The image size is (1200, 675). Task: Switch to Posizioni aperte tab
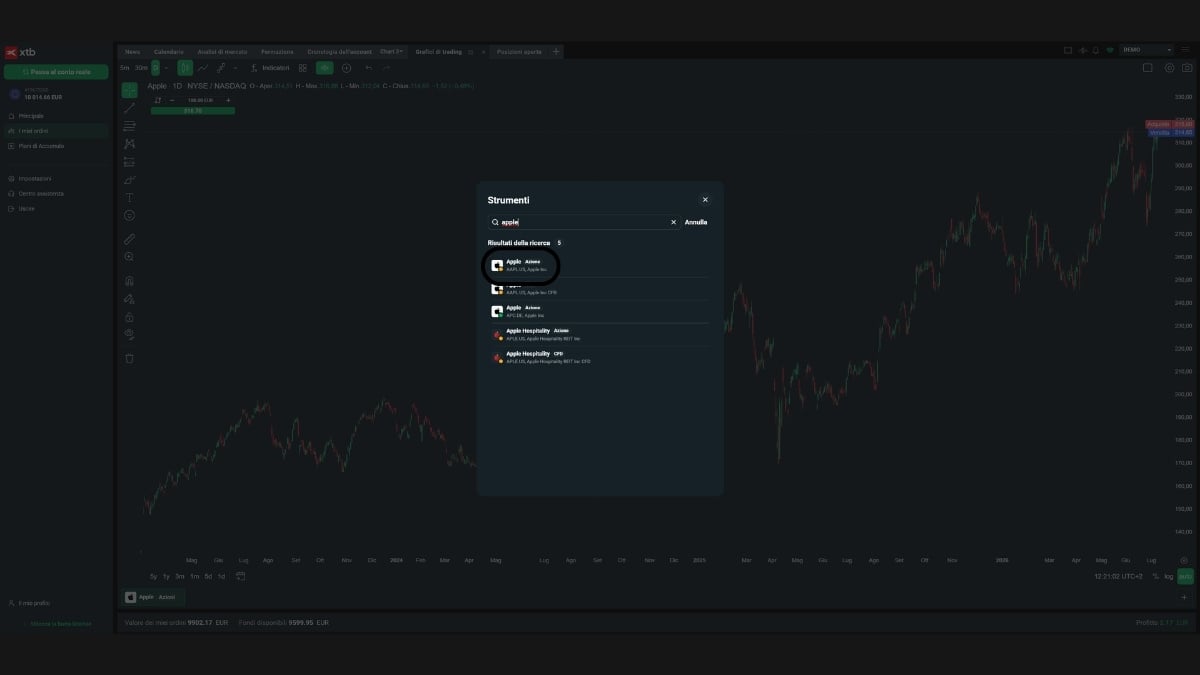point(518,51)
